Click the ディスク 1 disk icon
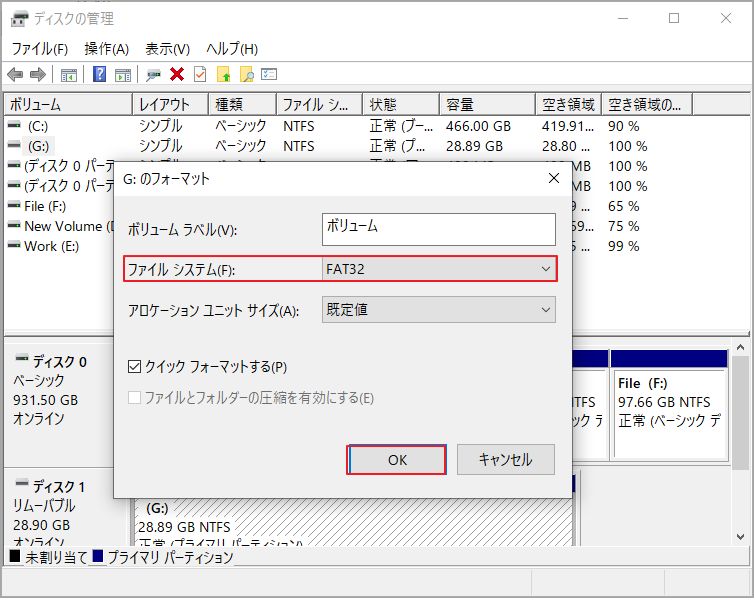This screenshot has height=598, width=754. 22,483
